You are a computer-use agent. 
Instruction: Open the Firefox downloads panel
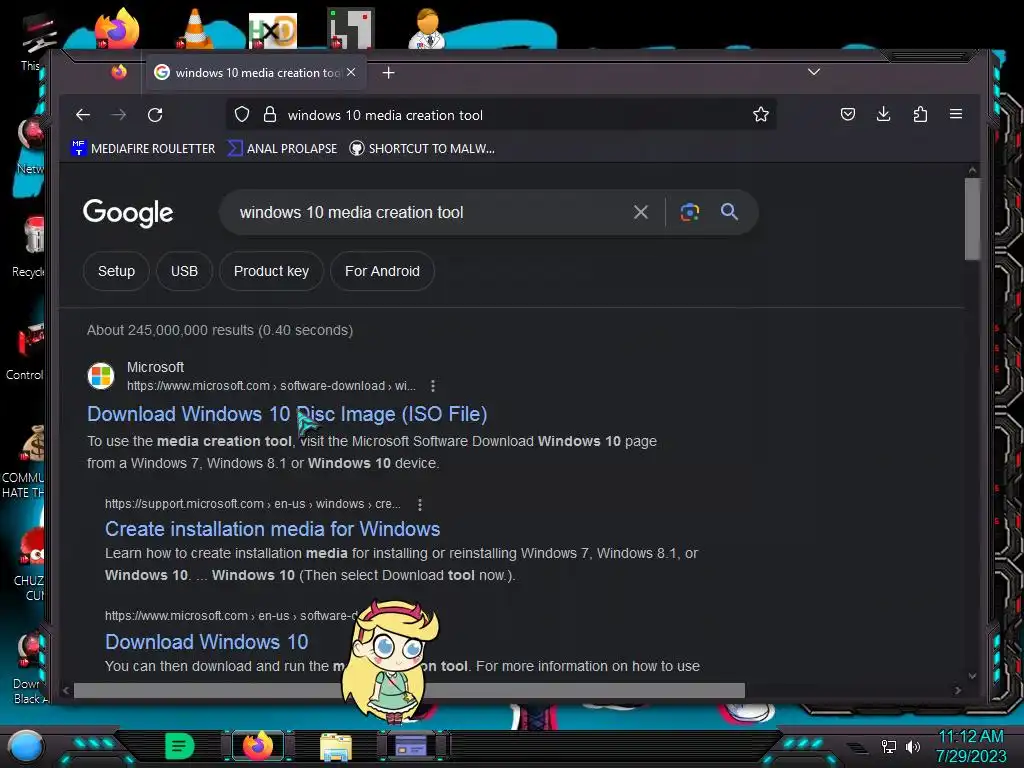click(x=884, y=115)
